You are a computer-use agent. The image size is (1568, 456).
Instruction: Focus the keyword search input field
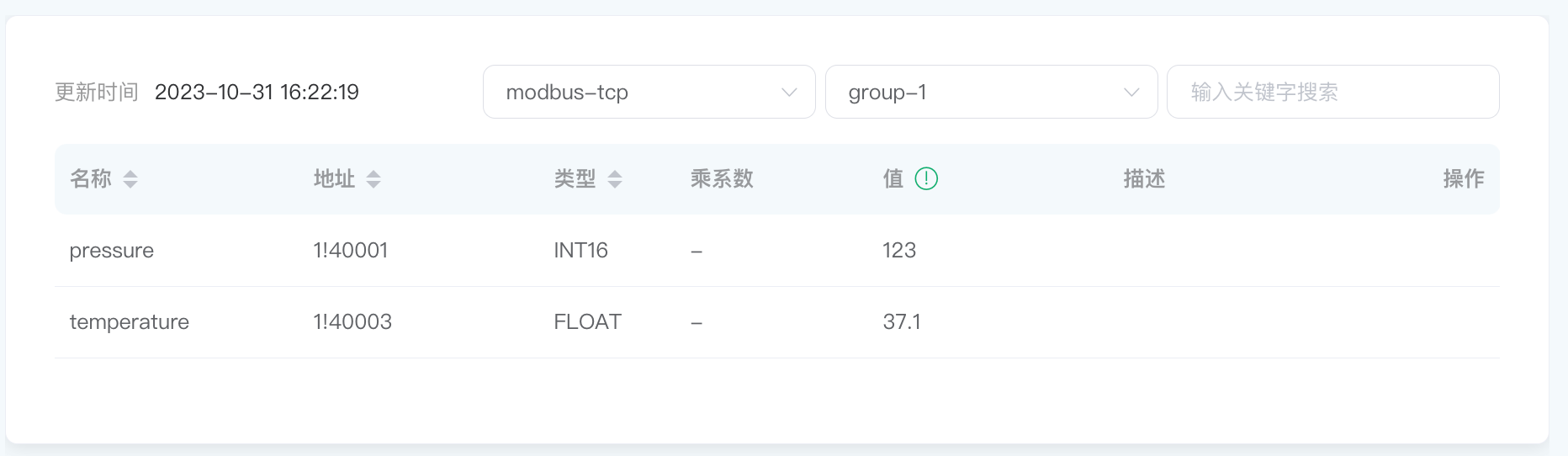[x=1332, y=93]
